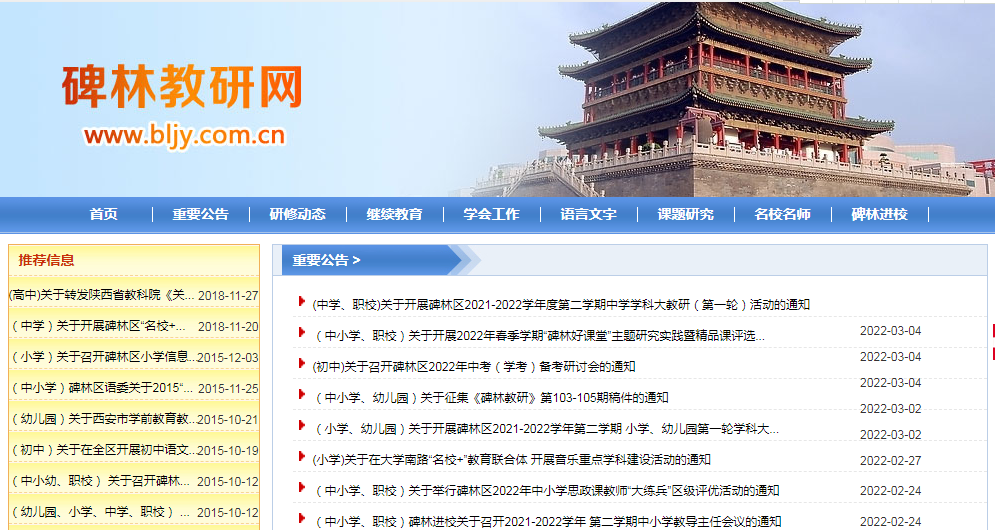Click the date 2022-02-27 in notices list
The image size is (995, 530).
click(x=890, y=461)
